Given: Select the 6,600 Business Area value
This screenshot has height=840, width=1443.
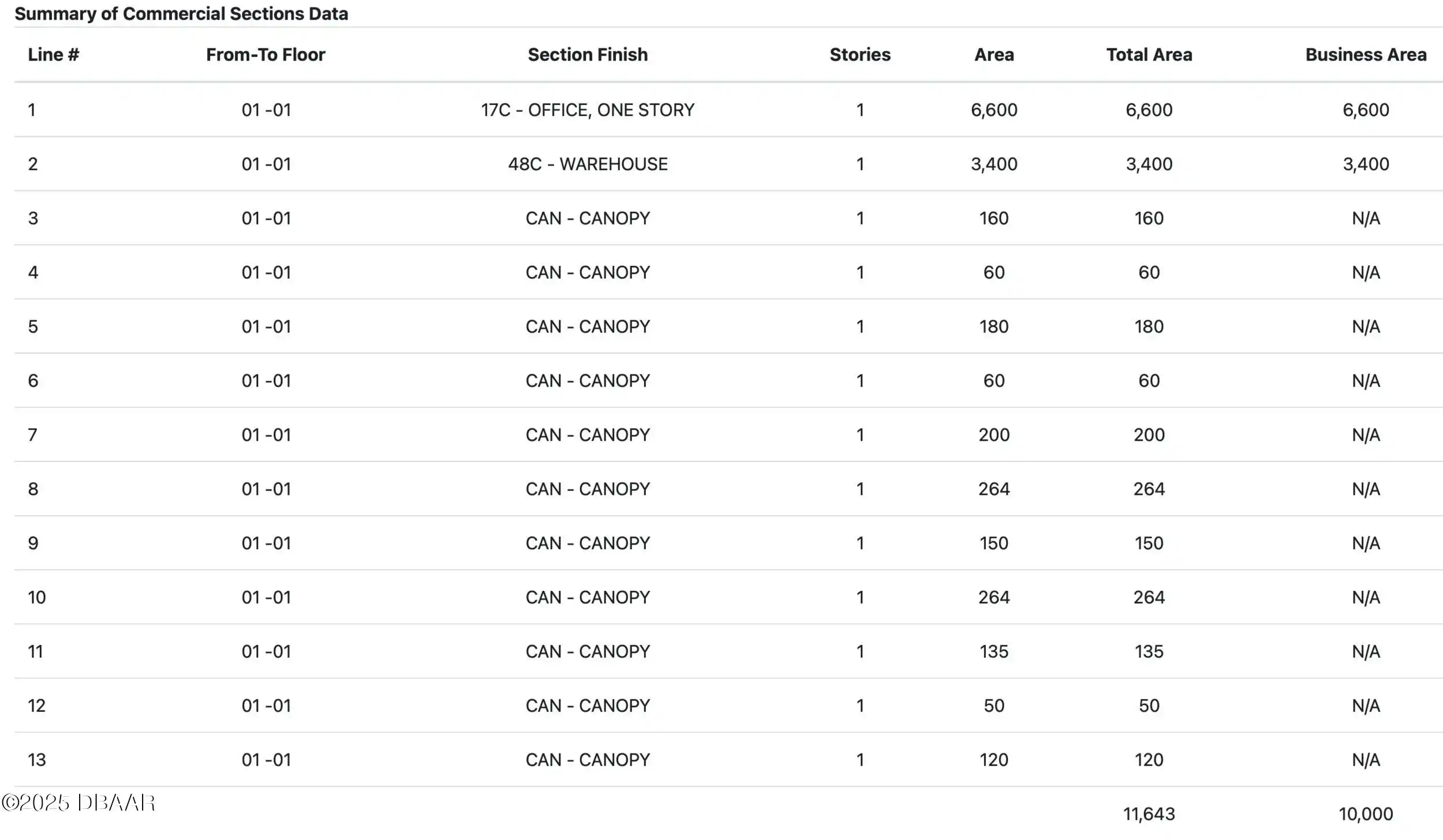Looking at the screenshot, I should (1366, 110).
